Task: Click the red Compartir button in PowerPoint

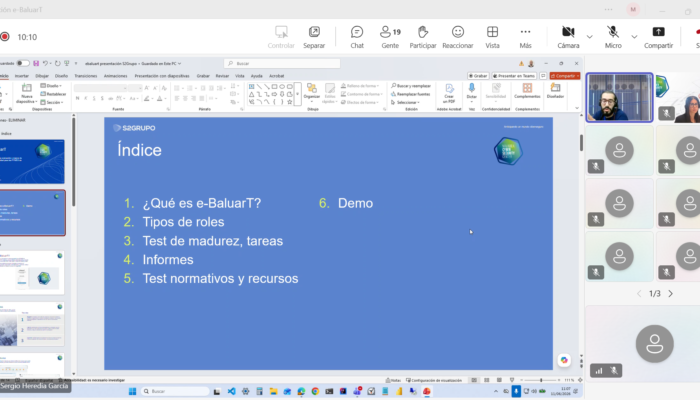Action: point(565,76)
